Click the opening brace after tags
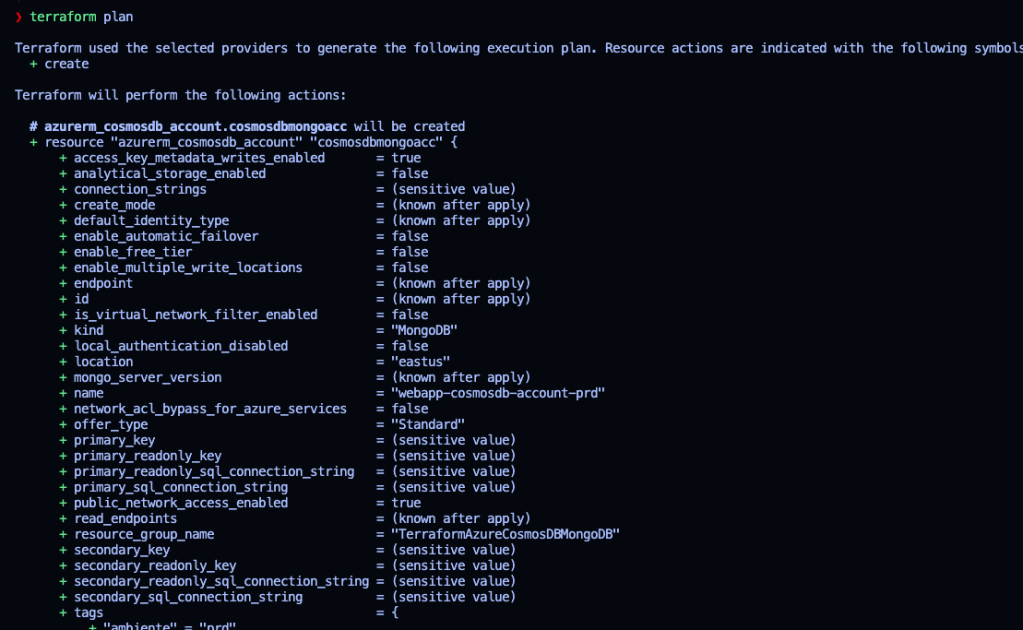 (395, 613)
